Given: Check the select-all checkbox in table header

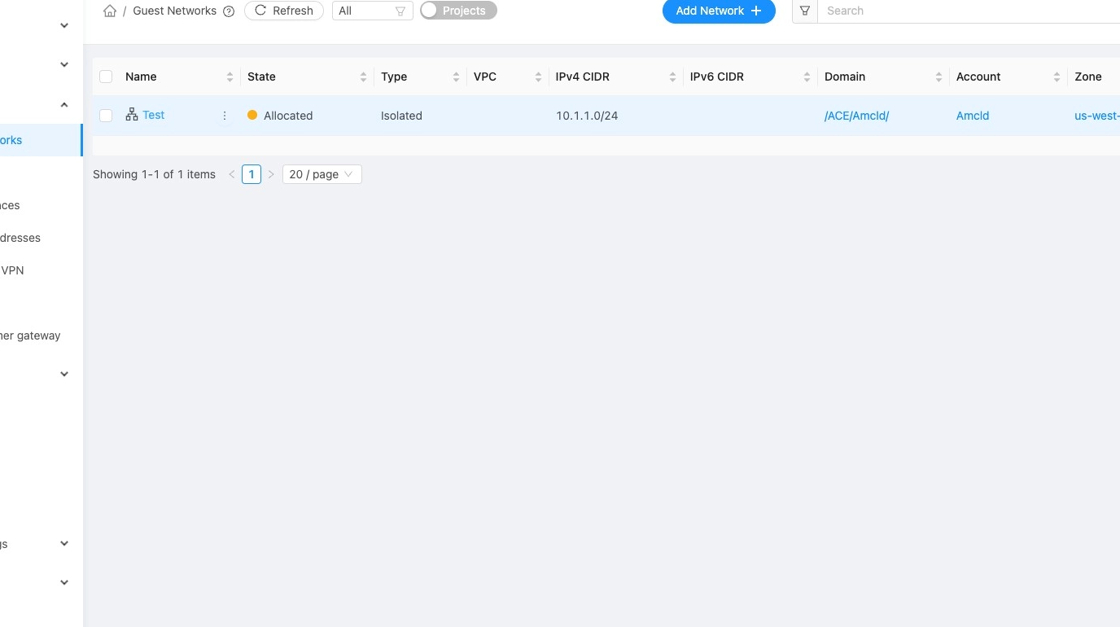Looking at the screenshot, I should coord(106,77).
